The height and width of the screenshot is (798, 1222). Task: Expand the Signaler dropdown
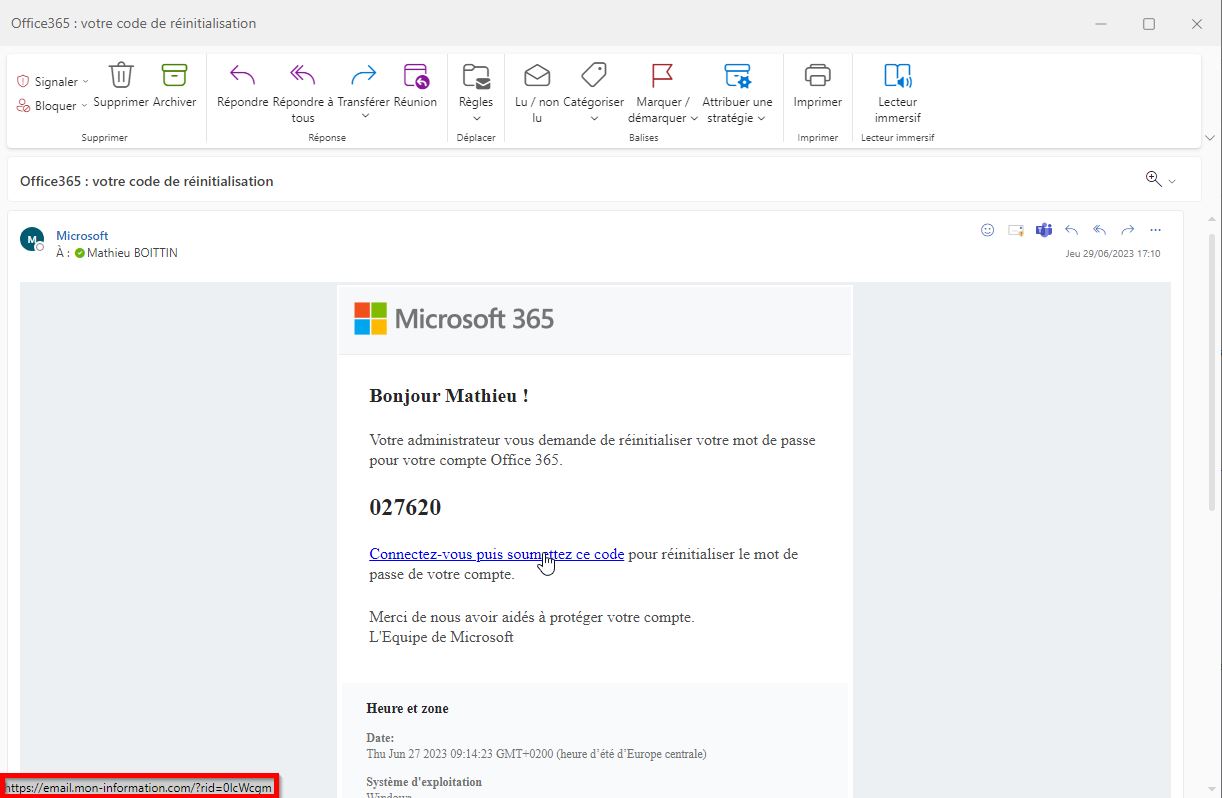coord(85,82)
